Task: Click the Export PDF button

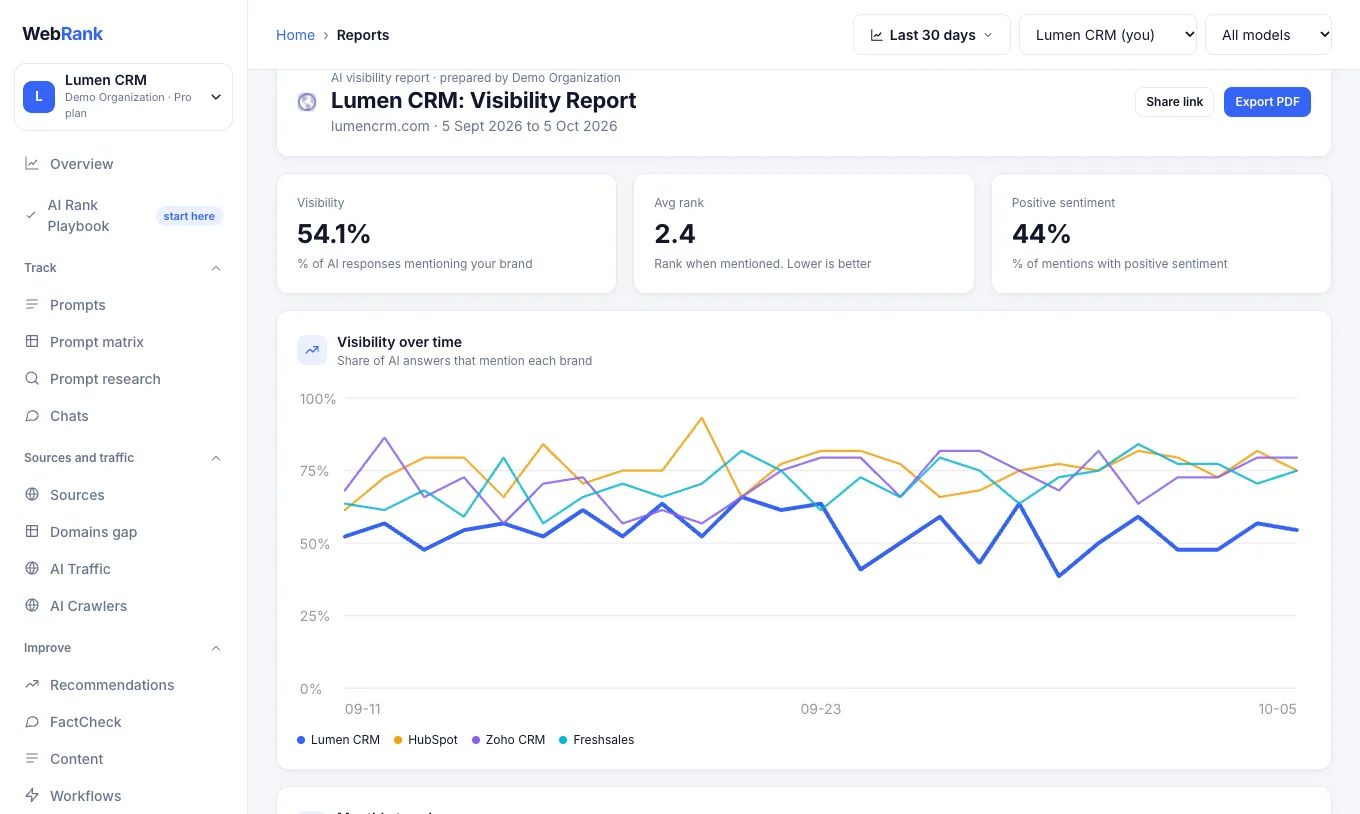Action: (1267, 102)
